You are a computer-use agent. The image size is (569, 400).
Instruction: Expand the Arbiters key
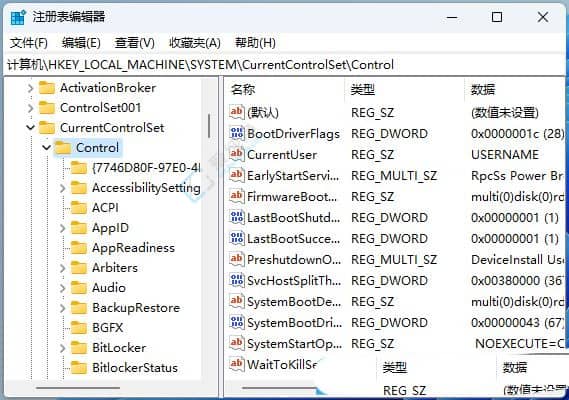62,268
